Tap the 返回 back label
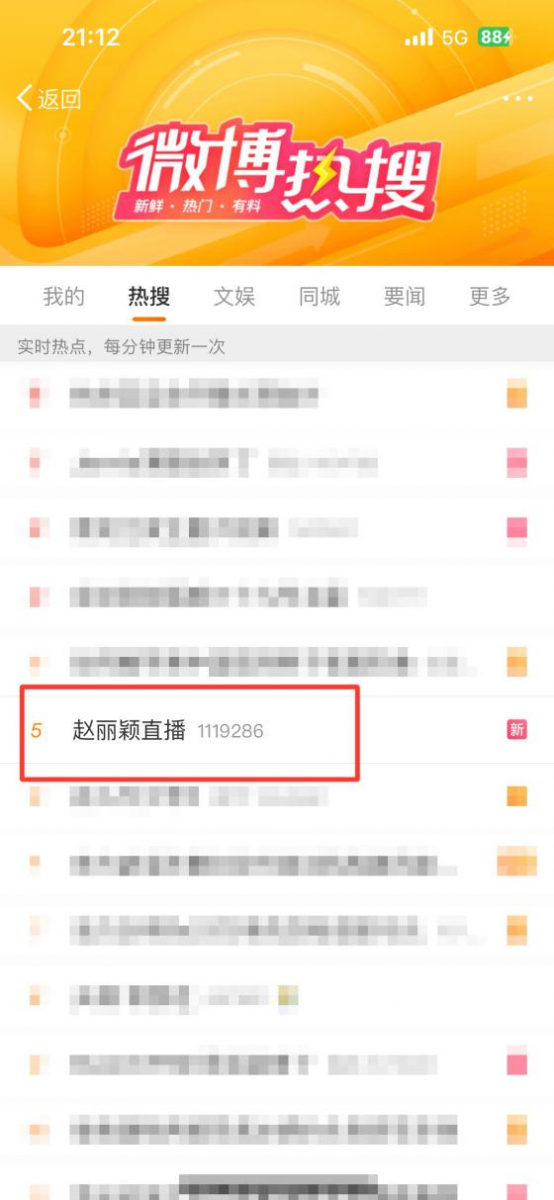 coord(59,99)
